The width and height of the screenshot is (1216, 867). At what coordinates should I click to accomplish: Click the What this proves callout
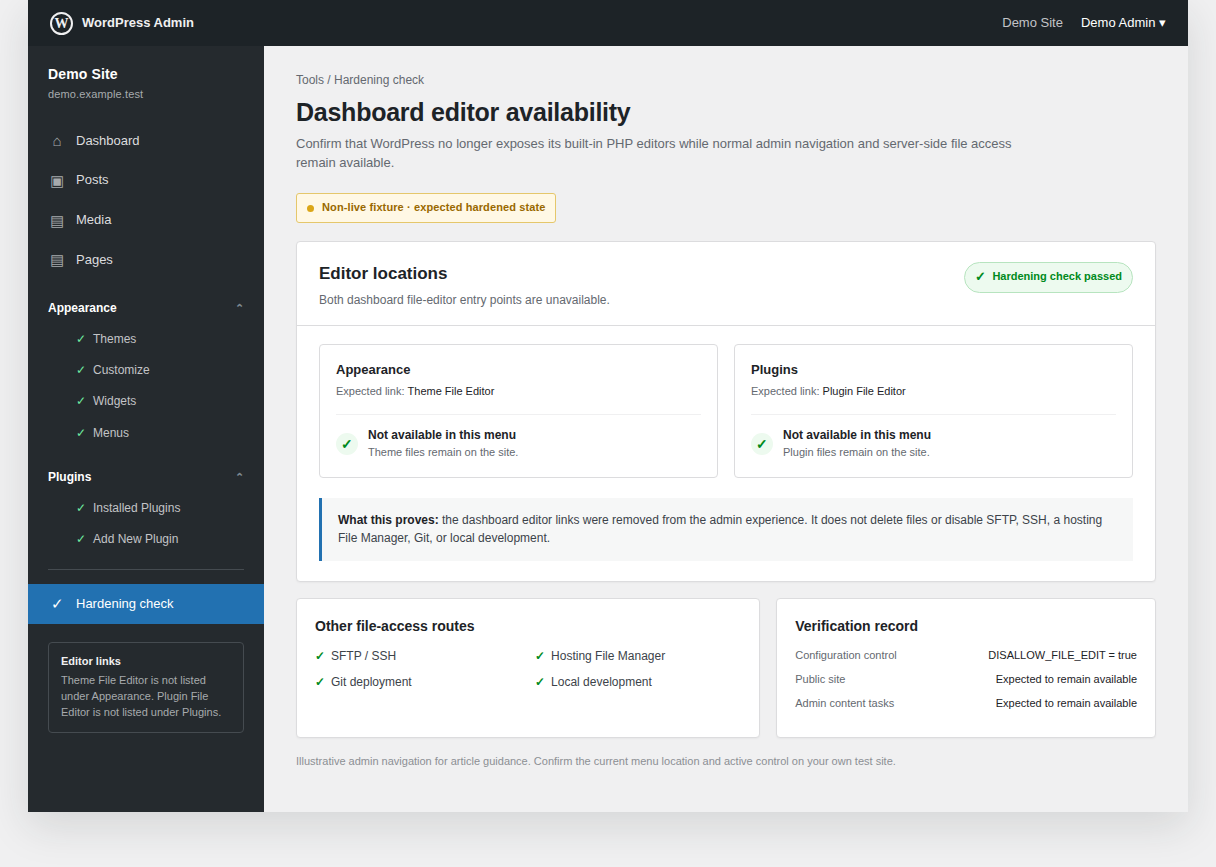[x=726, y=529]
